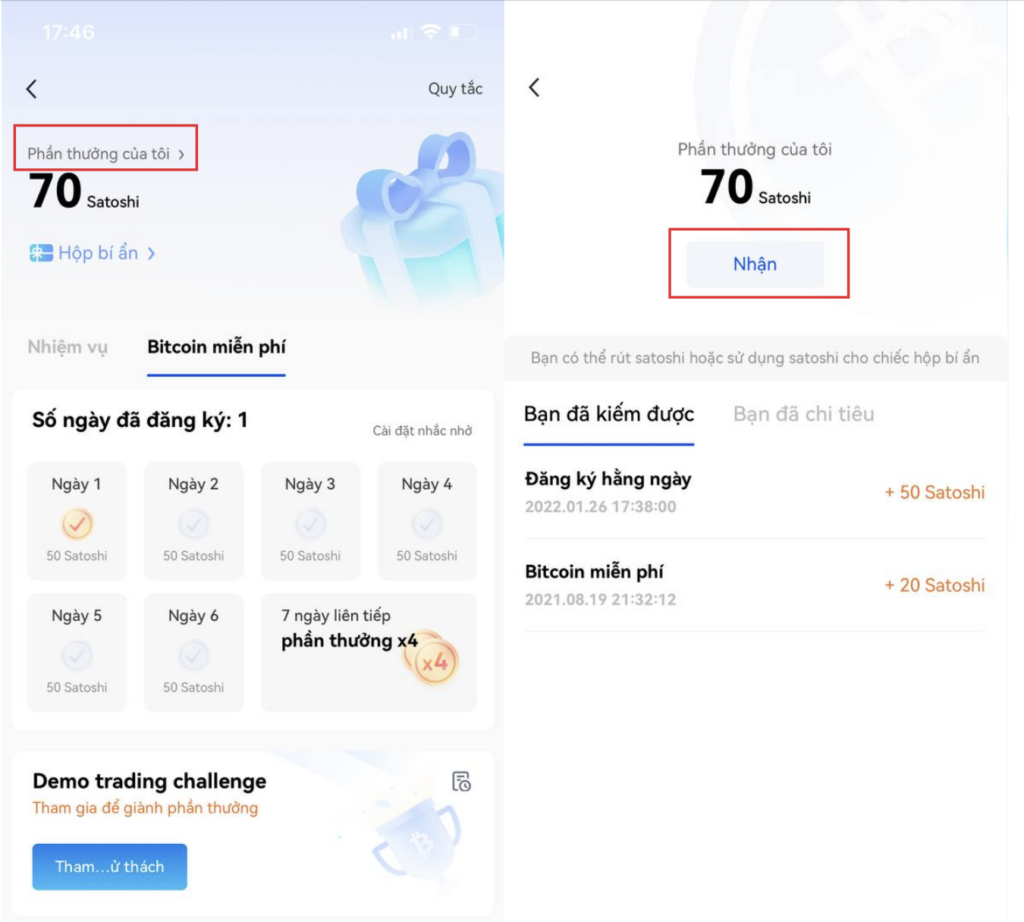This screenshot has width=1024, height=922.
Task: Tap the checked Ngày 1 check-in mark
Action: pyautogui.click(x=77, y=524)
